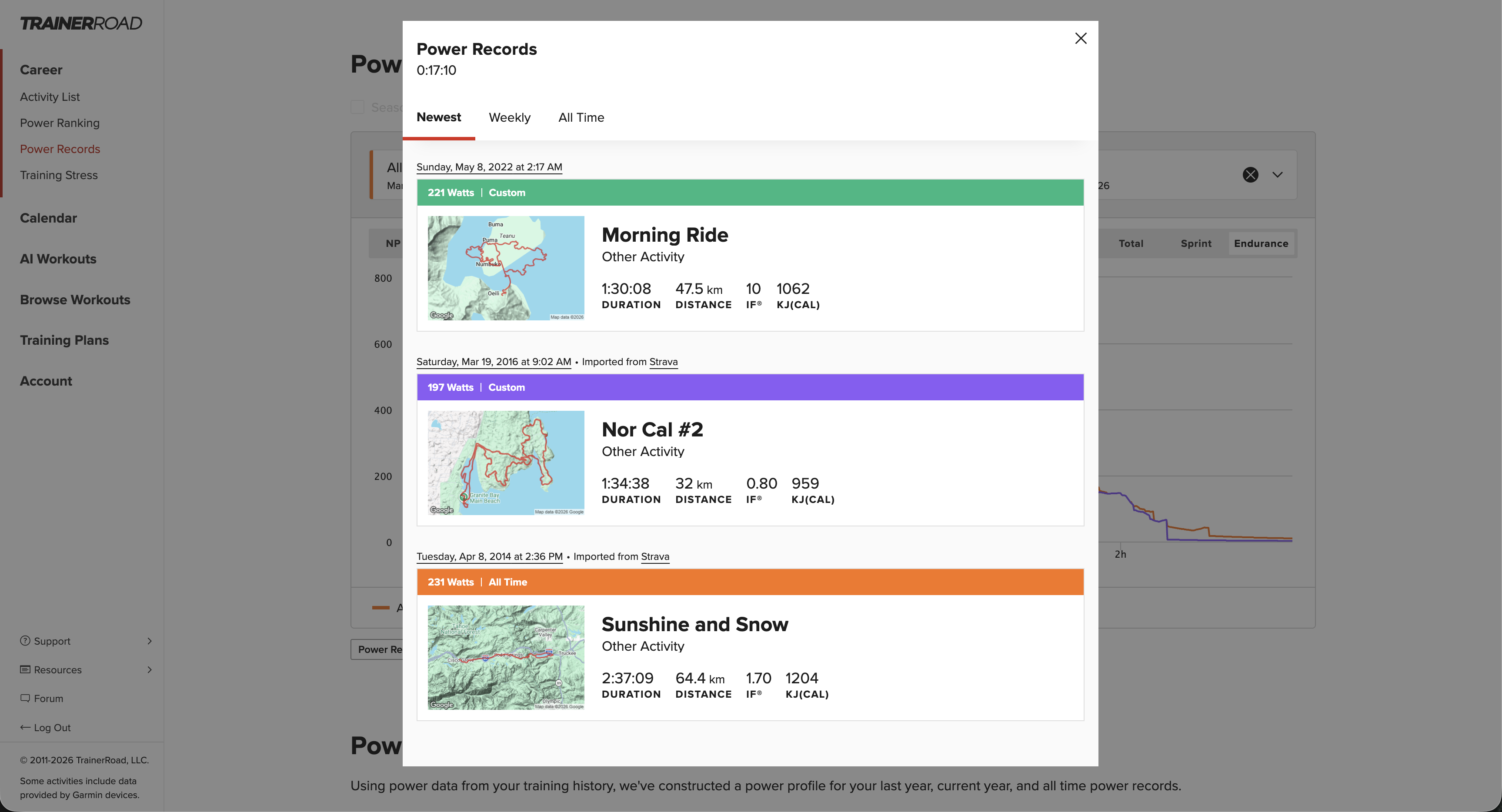1502x812 pixels.
Task: Open Training Plans
Action: point(64,340)
